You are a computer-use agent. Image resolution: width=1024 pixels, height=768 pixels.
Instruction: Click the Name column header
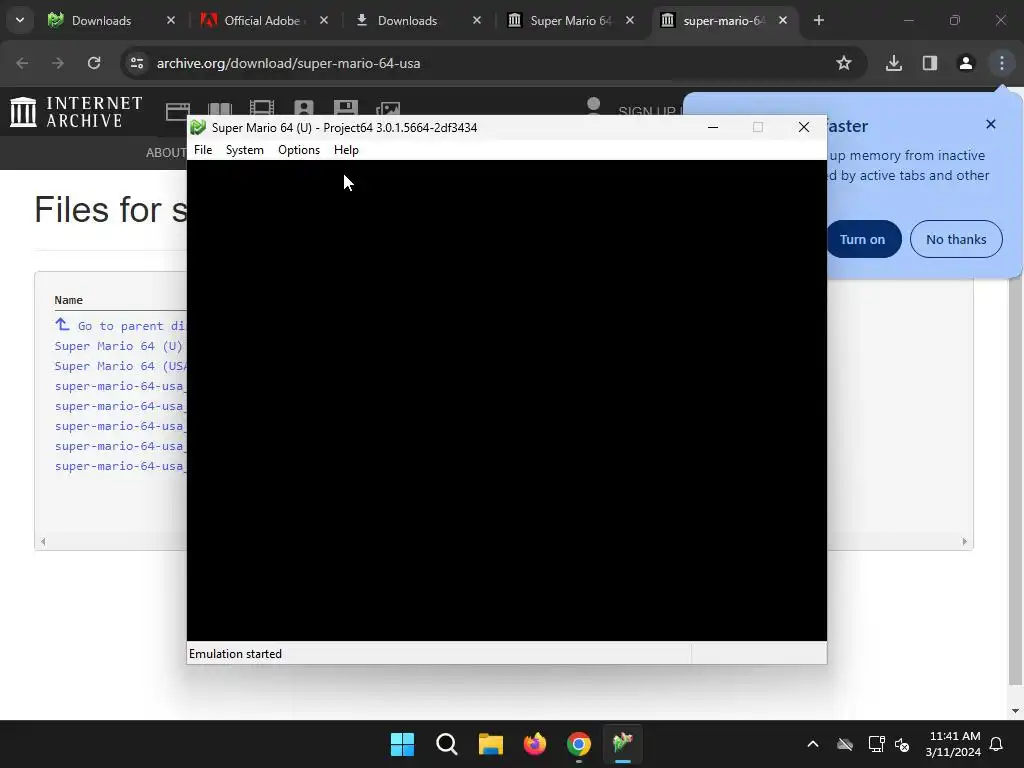(69, 300)
